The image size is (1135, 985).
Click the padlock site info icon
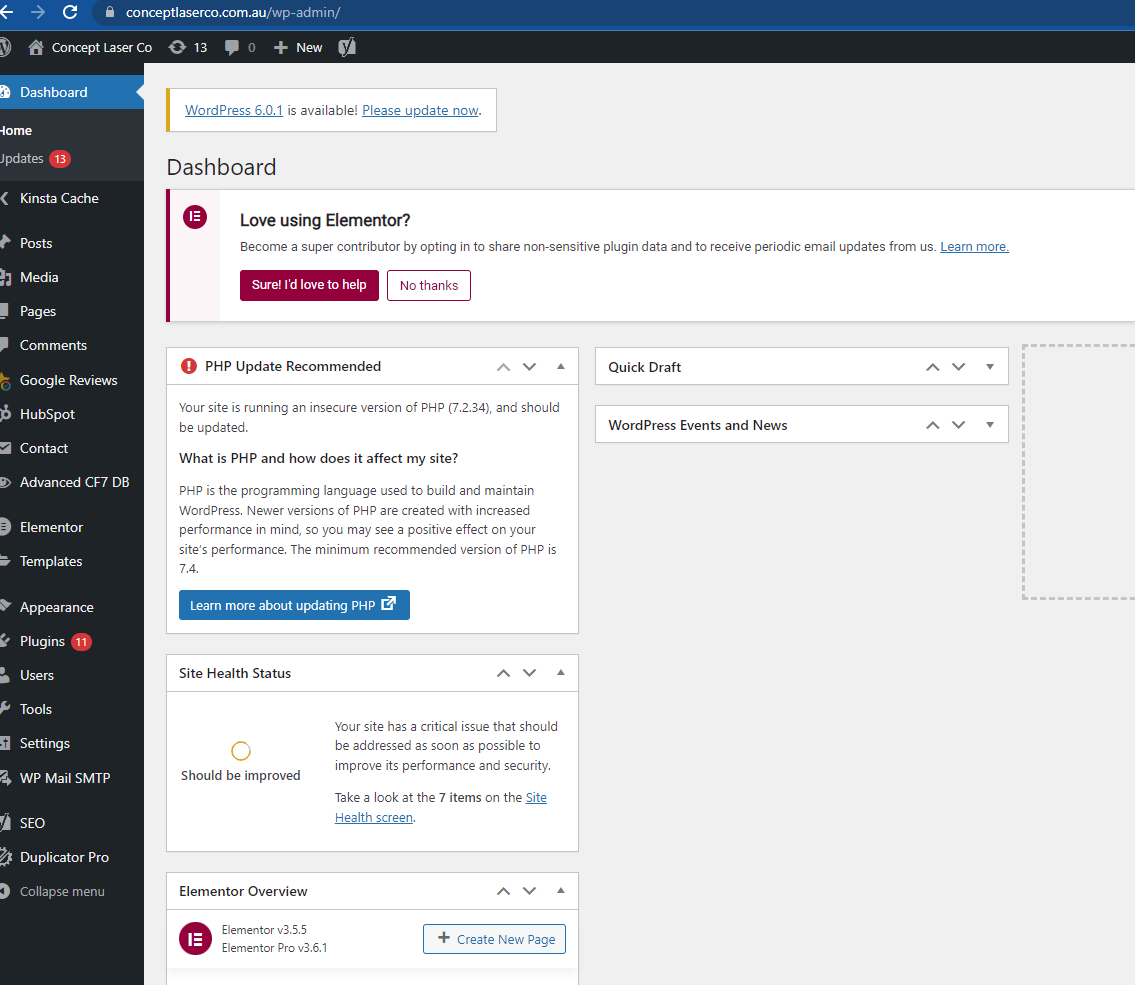[x=110, y=12]
